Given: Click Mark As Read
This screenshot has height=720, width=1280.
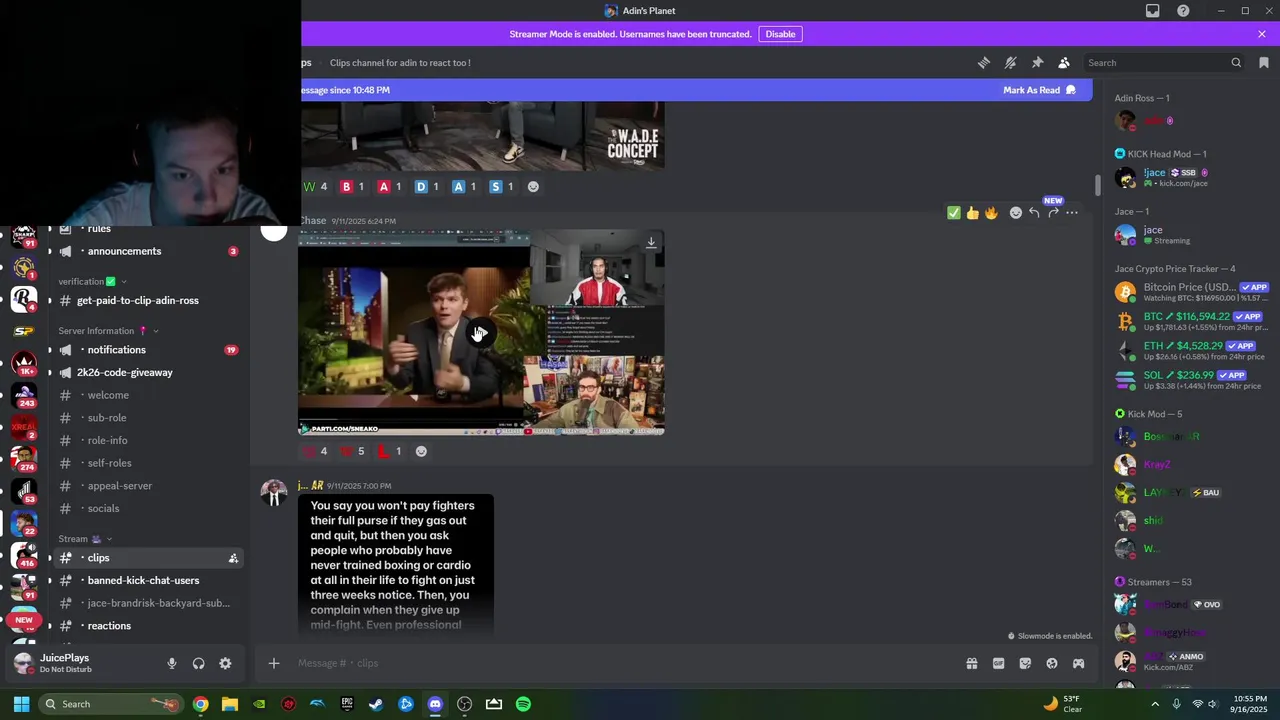Looking at the screenshot, I should 1039,90.
